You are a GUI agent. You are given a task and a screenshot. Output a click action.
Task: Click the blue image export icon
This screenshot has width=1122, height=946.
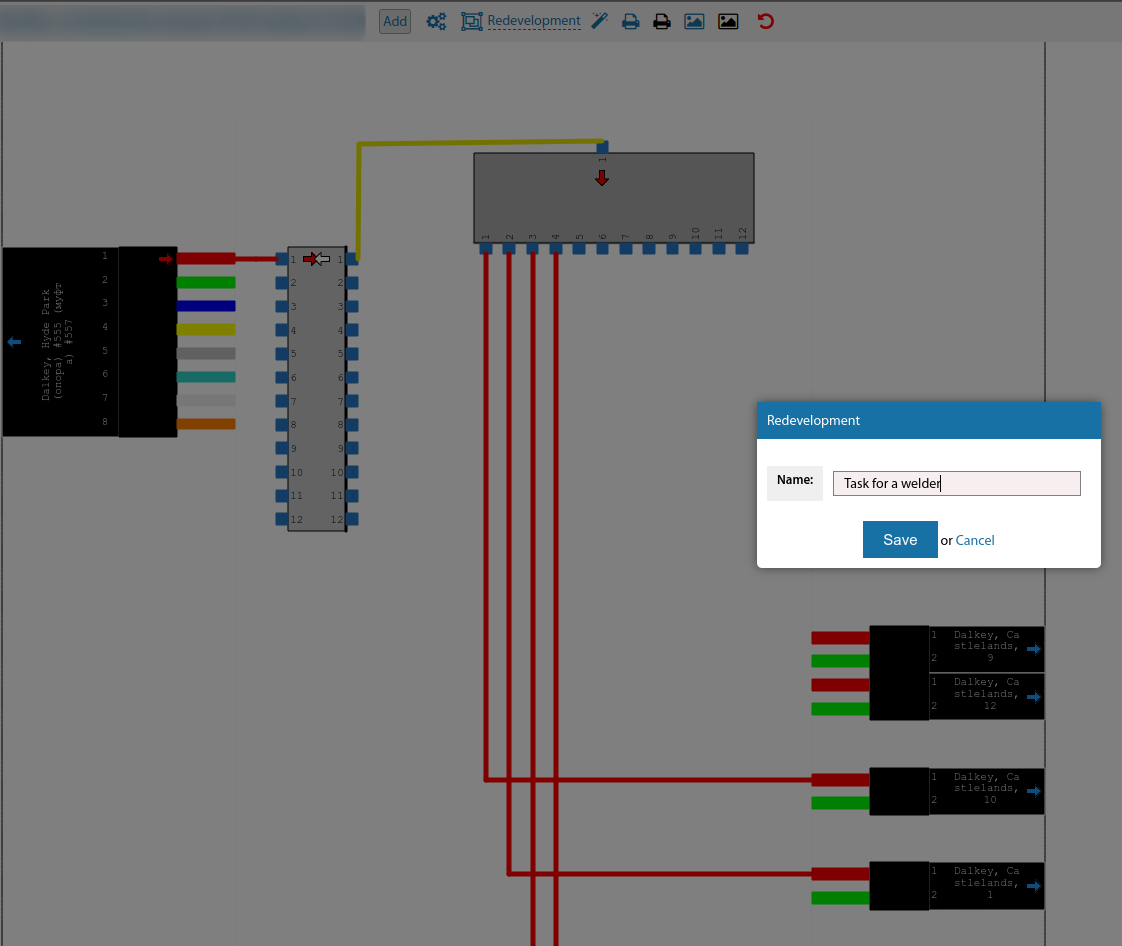tap(694, 21)
